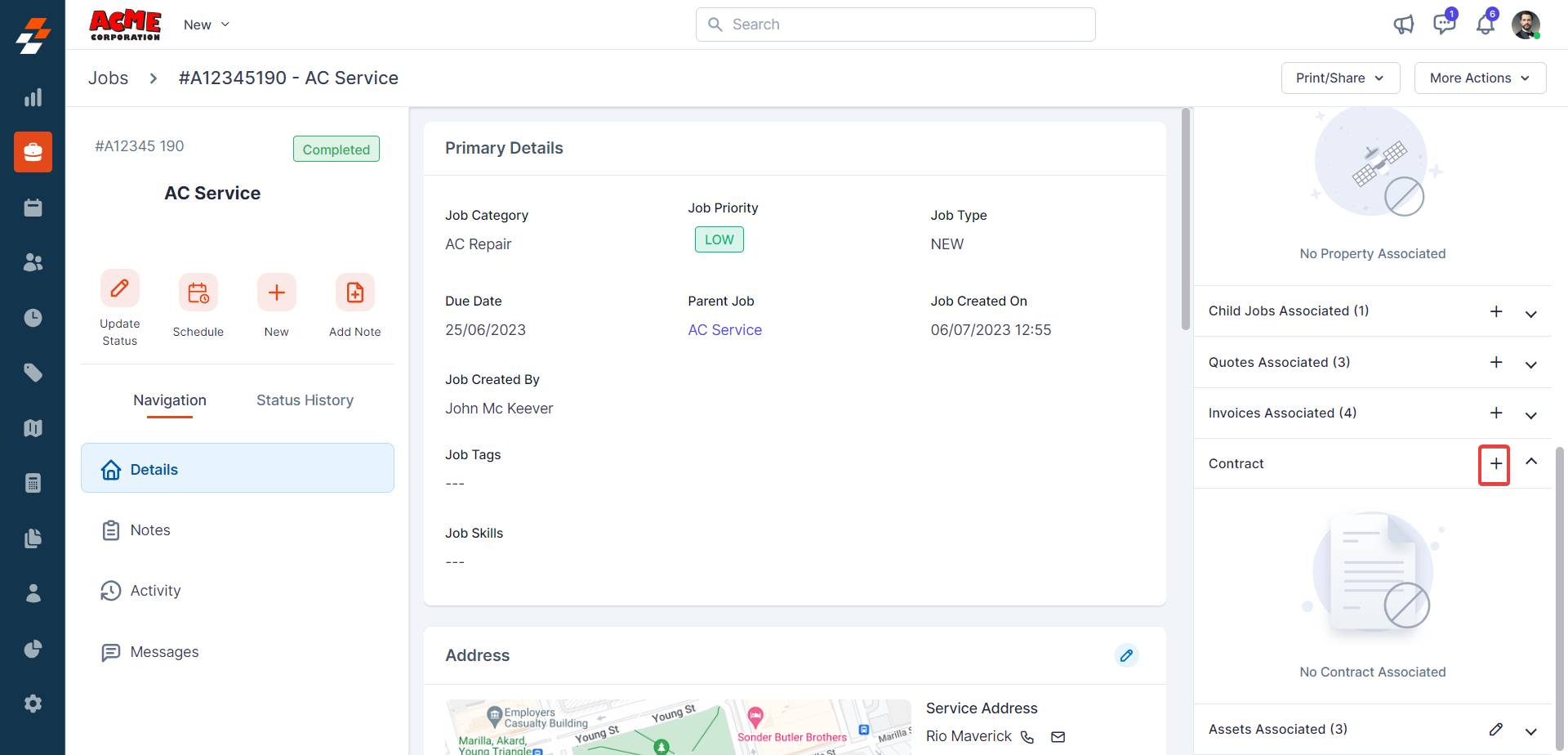1568x755 pixels.
Task: Open the announcements megaphone icon
Action: click(x=1403, y=25)
